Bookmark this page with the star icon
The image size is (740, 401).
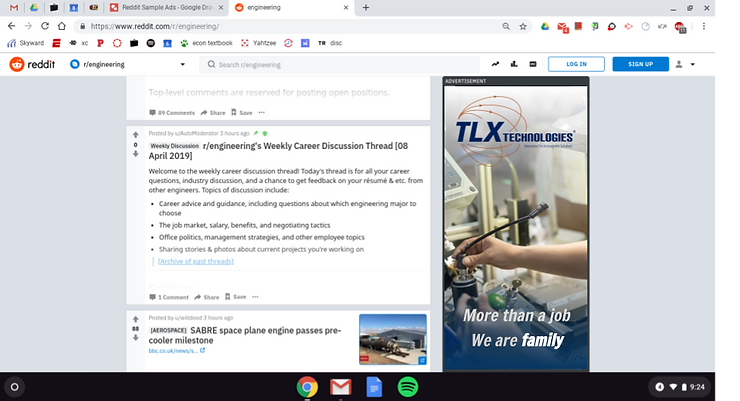[523, 26]
